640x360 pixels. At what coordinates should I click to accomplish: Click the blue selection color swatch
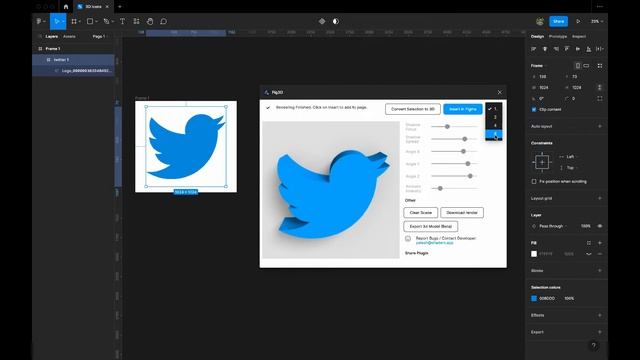tap(534, 298)
